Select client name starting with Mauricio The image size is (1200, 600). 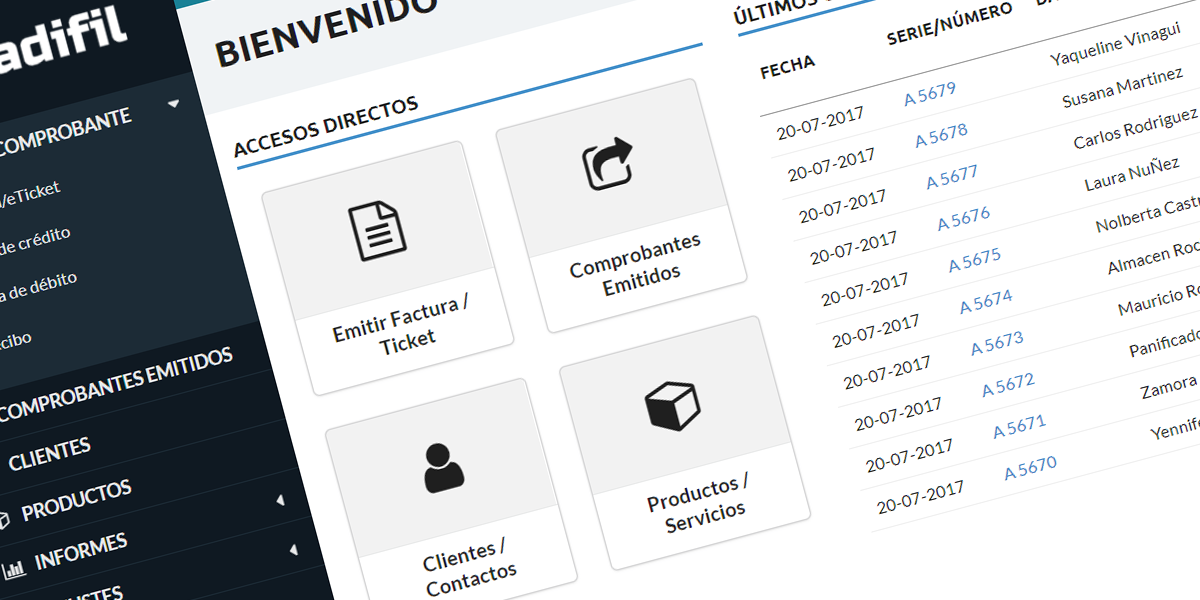(x=1158, y=300)
